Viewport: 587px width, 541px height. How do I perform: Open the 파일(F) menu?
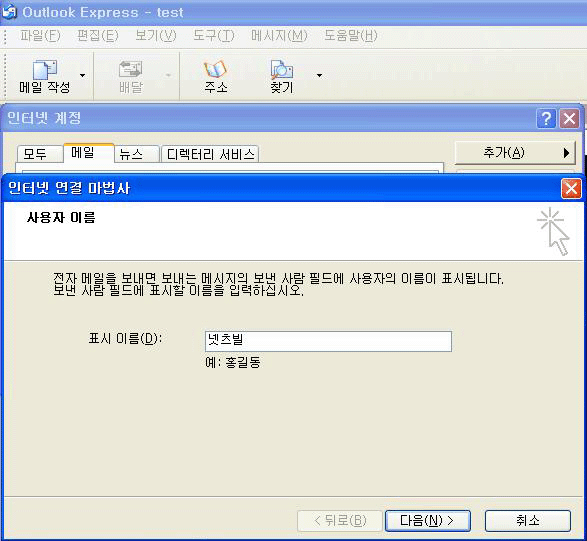[x=40, y=36]
